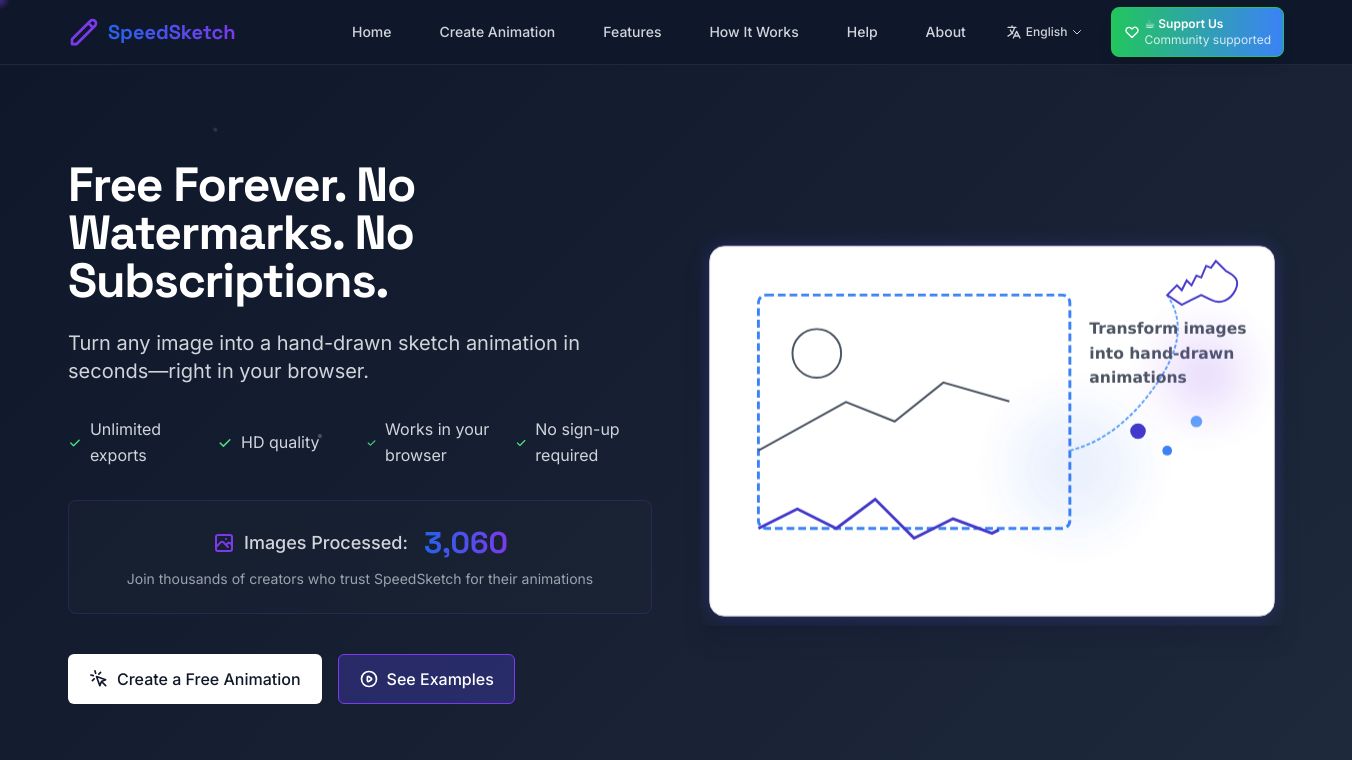The height and width of the screenshot is (760, 1352).
Task: Click the checkmark beside Unlimited exports
Action: coord(75,442)
